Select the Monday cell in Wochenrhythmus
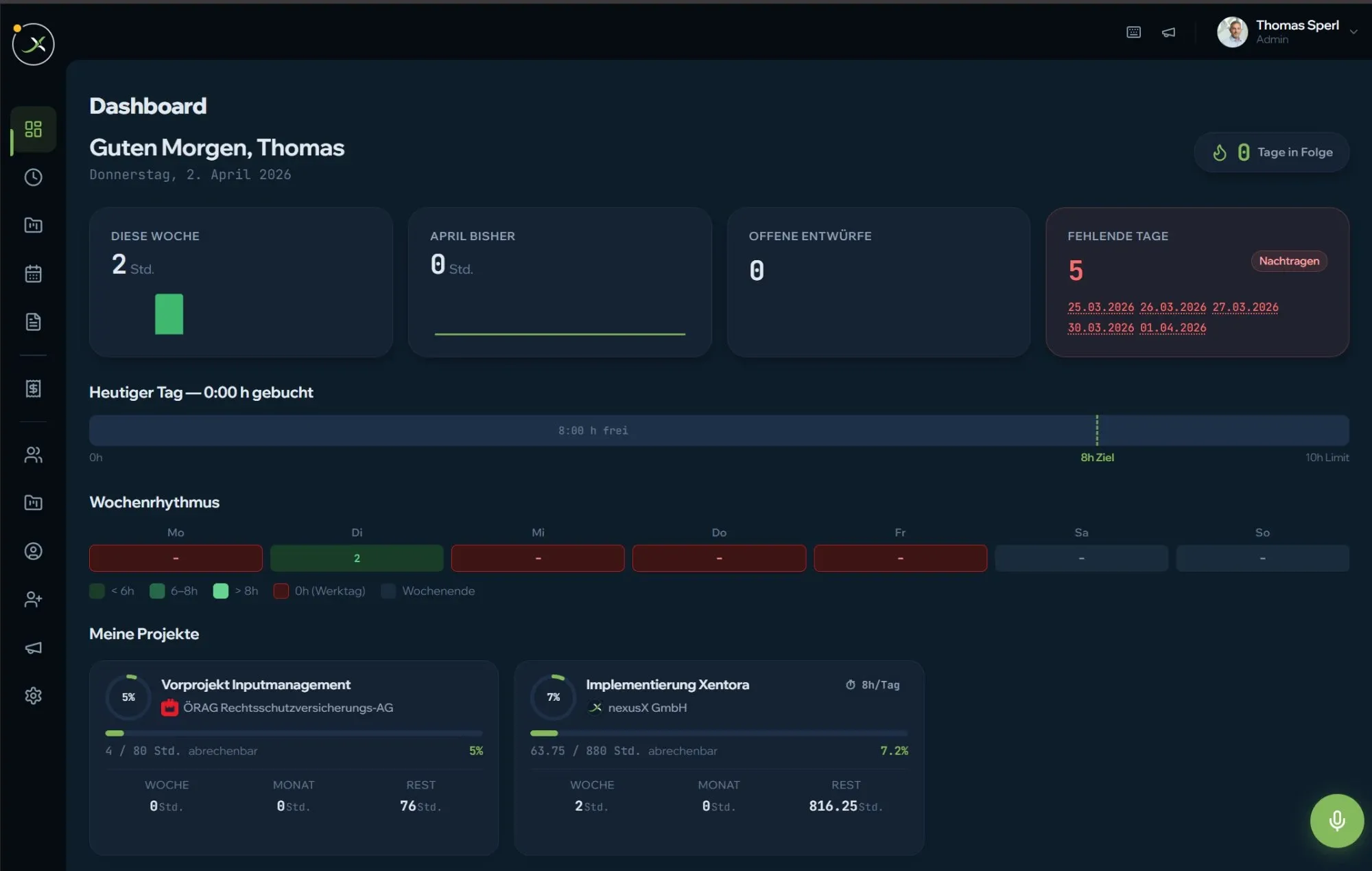 pos(176,558)
